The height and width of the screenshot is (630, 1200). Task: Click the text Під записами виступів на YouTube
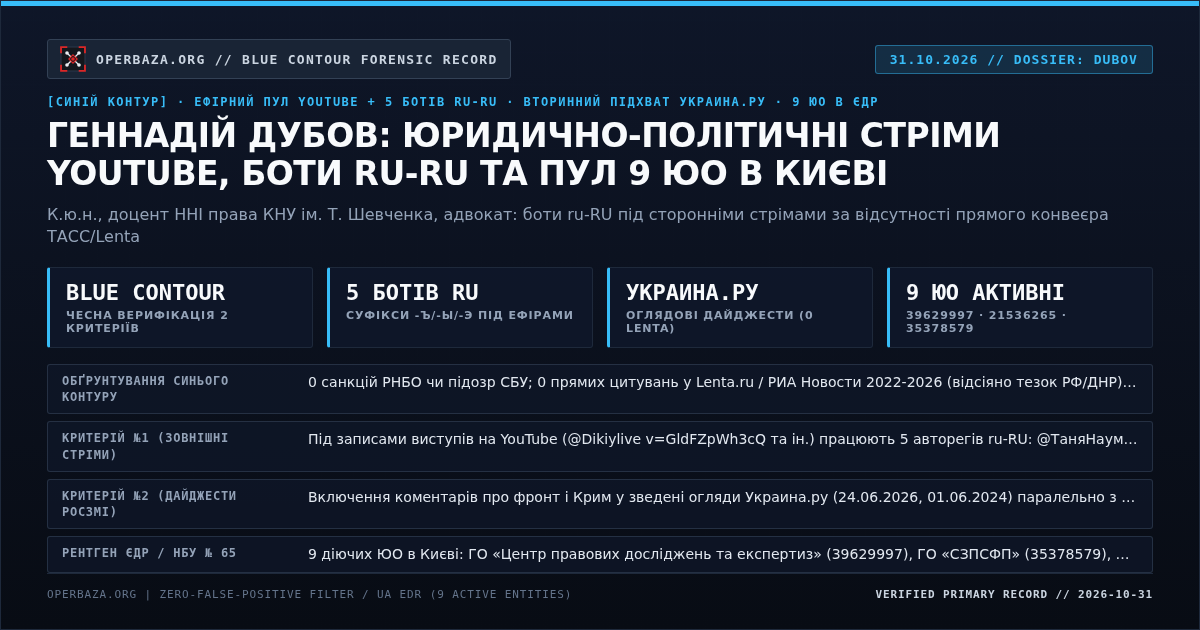(x=722, y=439)
